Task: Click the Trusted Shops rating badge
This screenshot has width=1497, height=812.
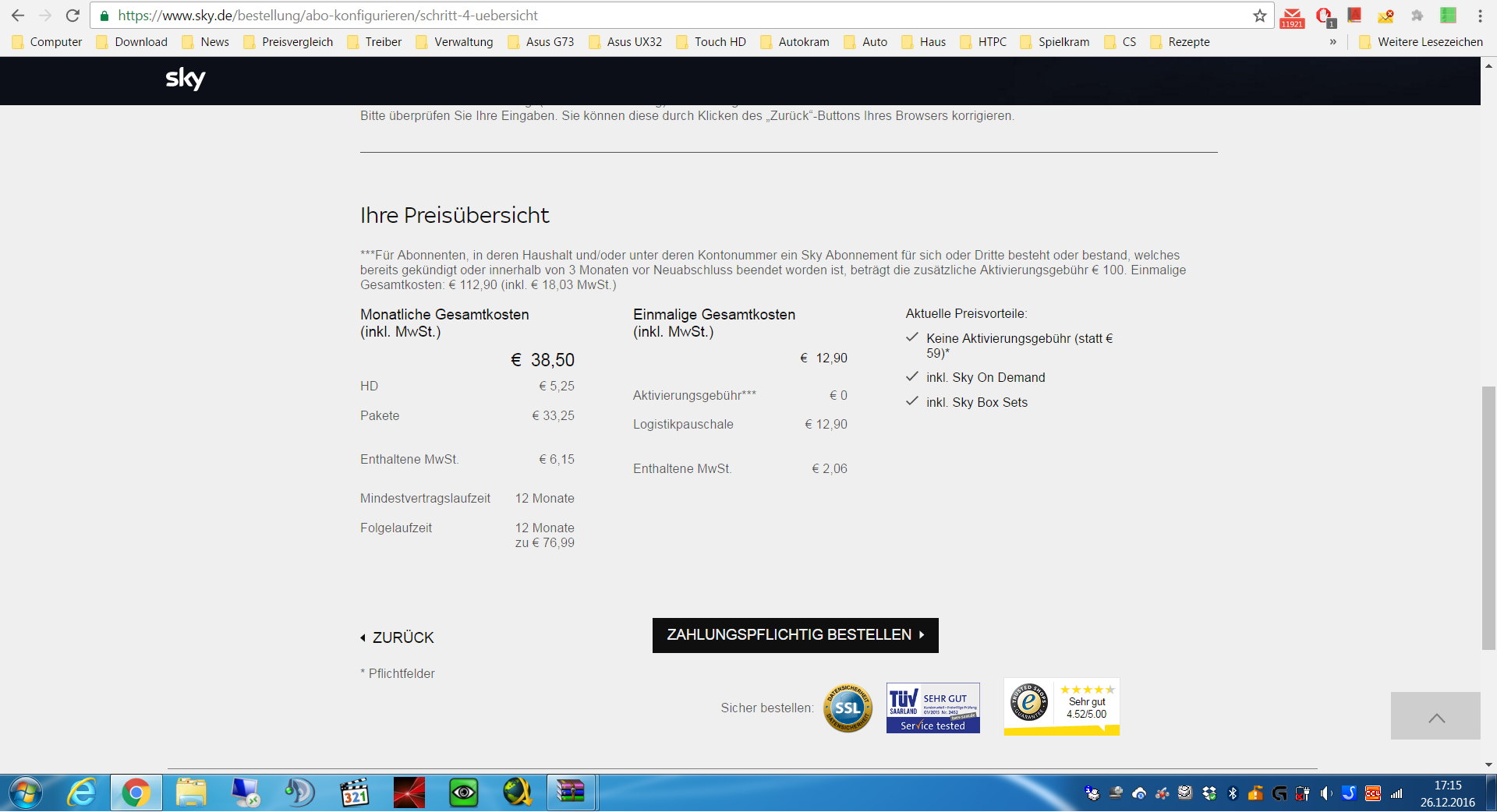Action: [1061, 707]
